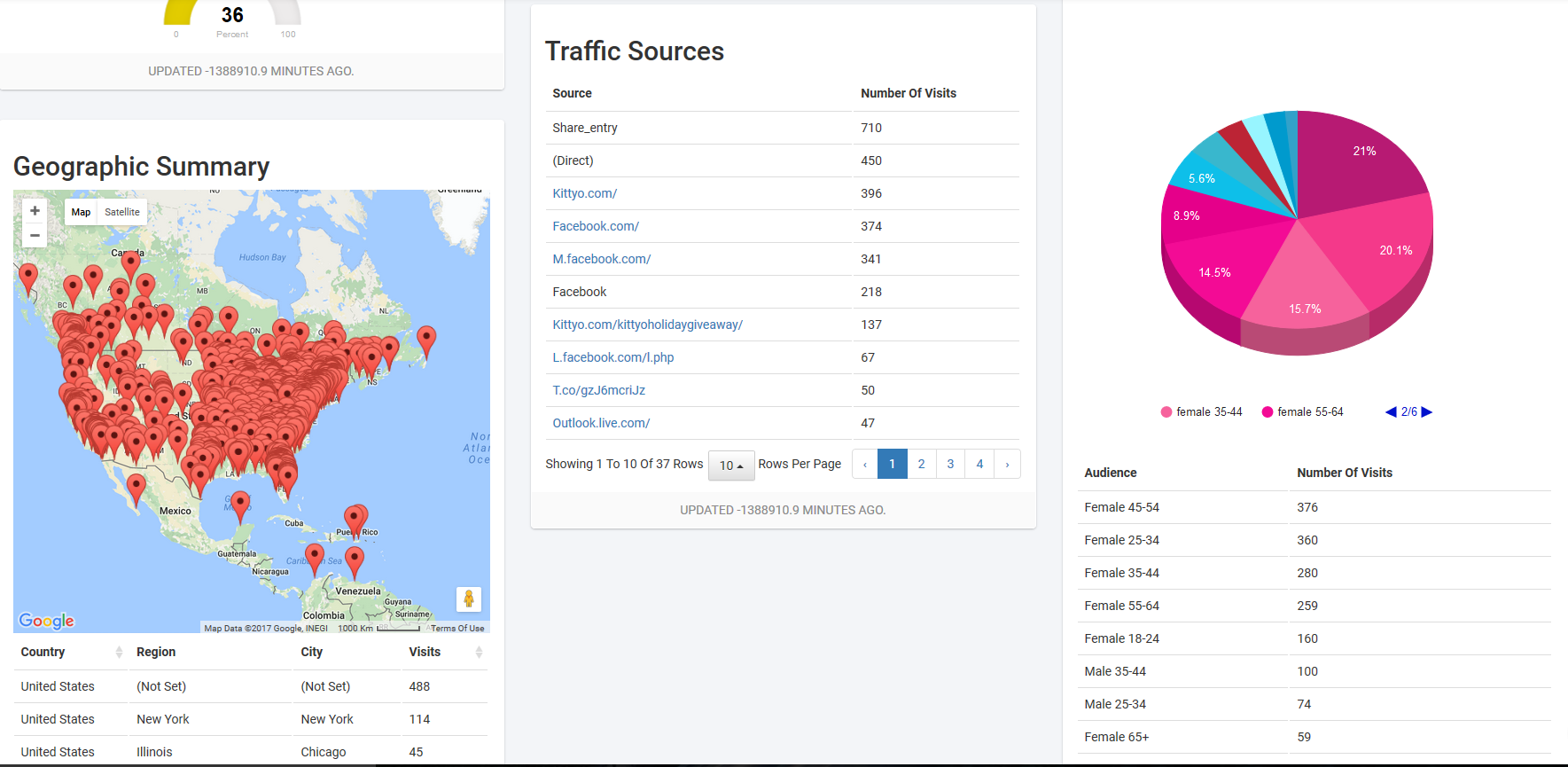The width and height of the screenshot is (1568, 767).
Task: Open map Terms Of Use link
Action: [x=457, y=628]
